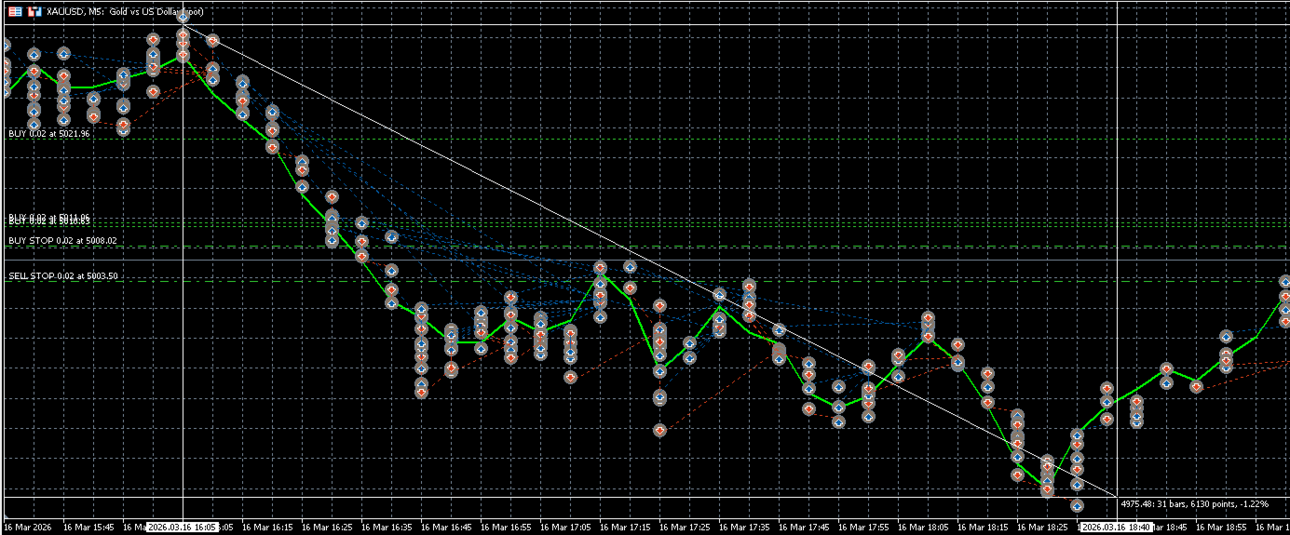1290x535 pixels.
Task: Click the white diagonal measurement line
Action: click(x=650, y=262)
